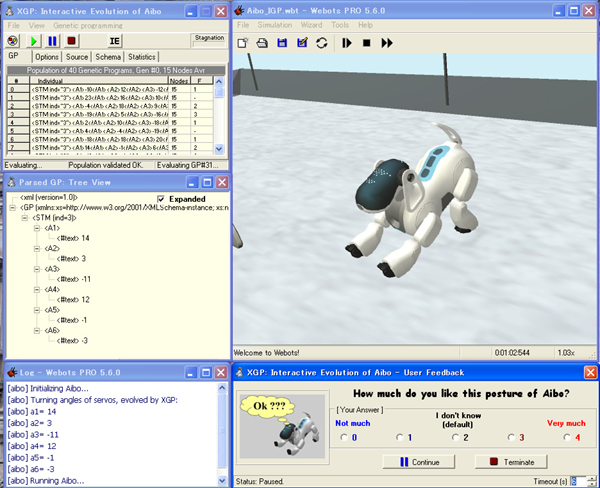Open the View menu in XGP window

click(x=36, y=26)
